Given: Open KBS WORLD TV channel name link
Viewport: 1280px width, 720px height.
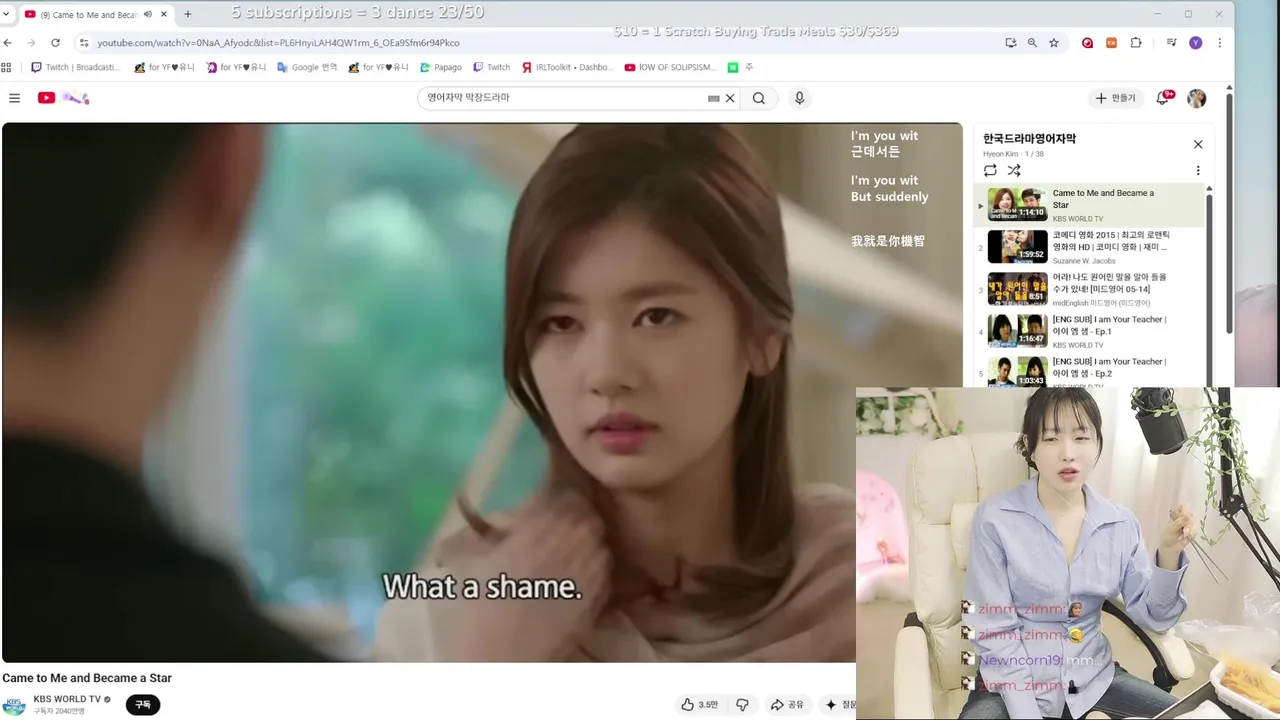Looking at the screenshot, I should [67, 699].
